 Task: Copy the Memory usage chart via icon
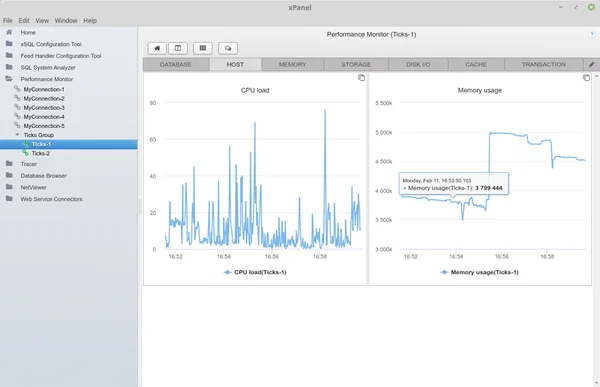click(x=586, y=78)
